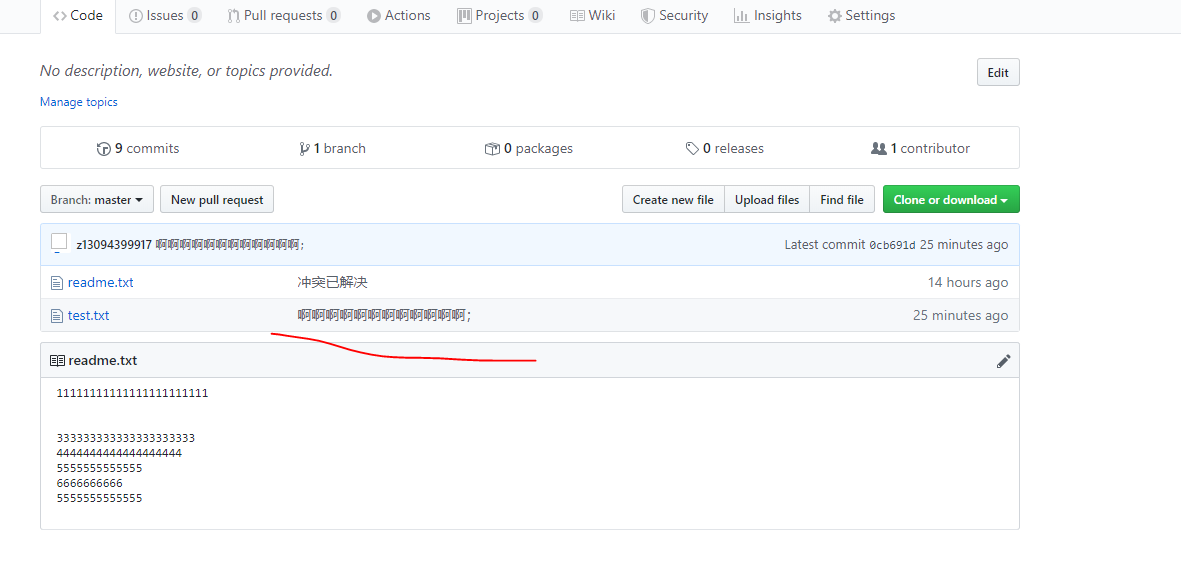Image resolution: width=1181 pixels, height=566 pixels.
Task: Click the Upload files button
Action: [x=767, y=200]
